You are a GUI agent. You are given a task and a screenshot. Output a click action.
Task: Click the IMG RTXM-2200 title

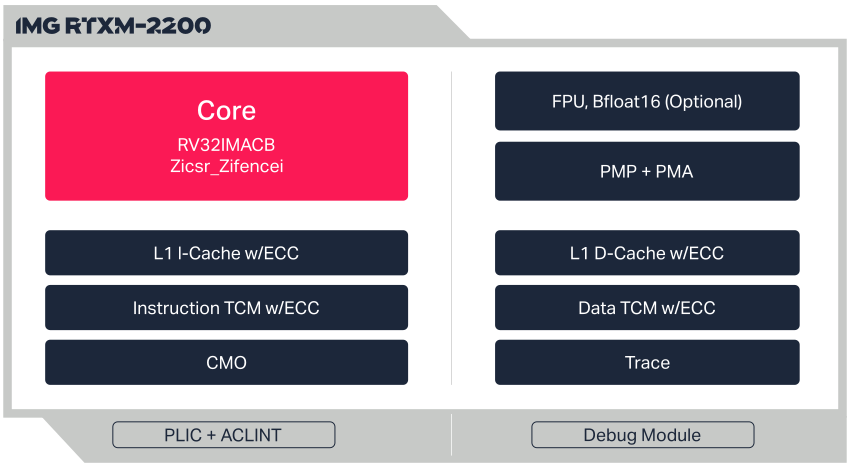point(113,27)
